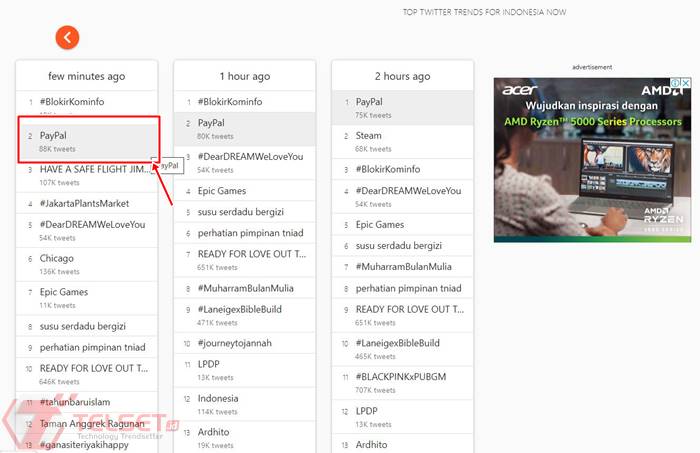Open Indonesia 114K tweets trend
Image resolution: width=700 pixels, height=453 pixels.
pyautogui.click(x=245, y=404)
